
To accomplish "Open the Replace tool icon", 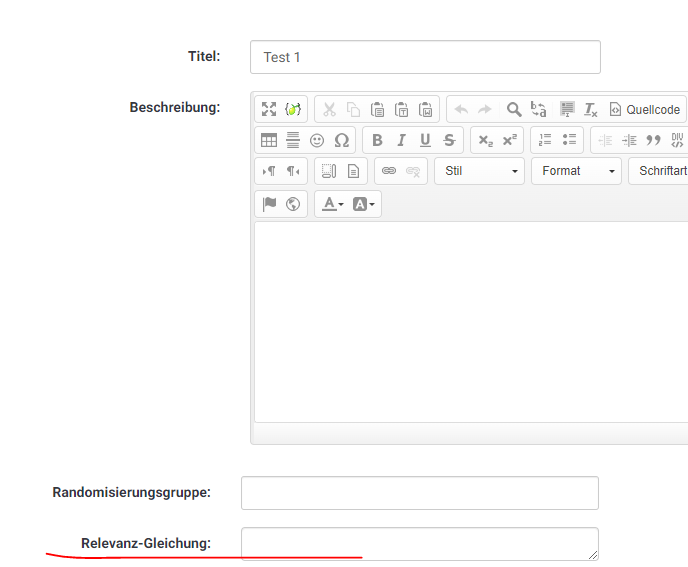I will 538,109.
